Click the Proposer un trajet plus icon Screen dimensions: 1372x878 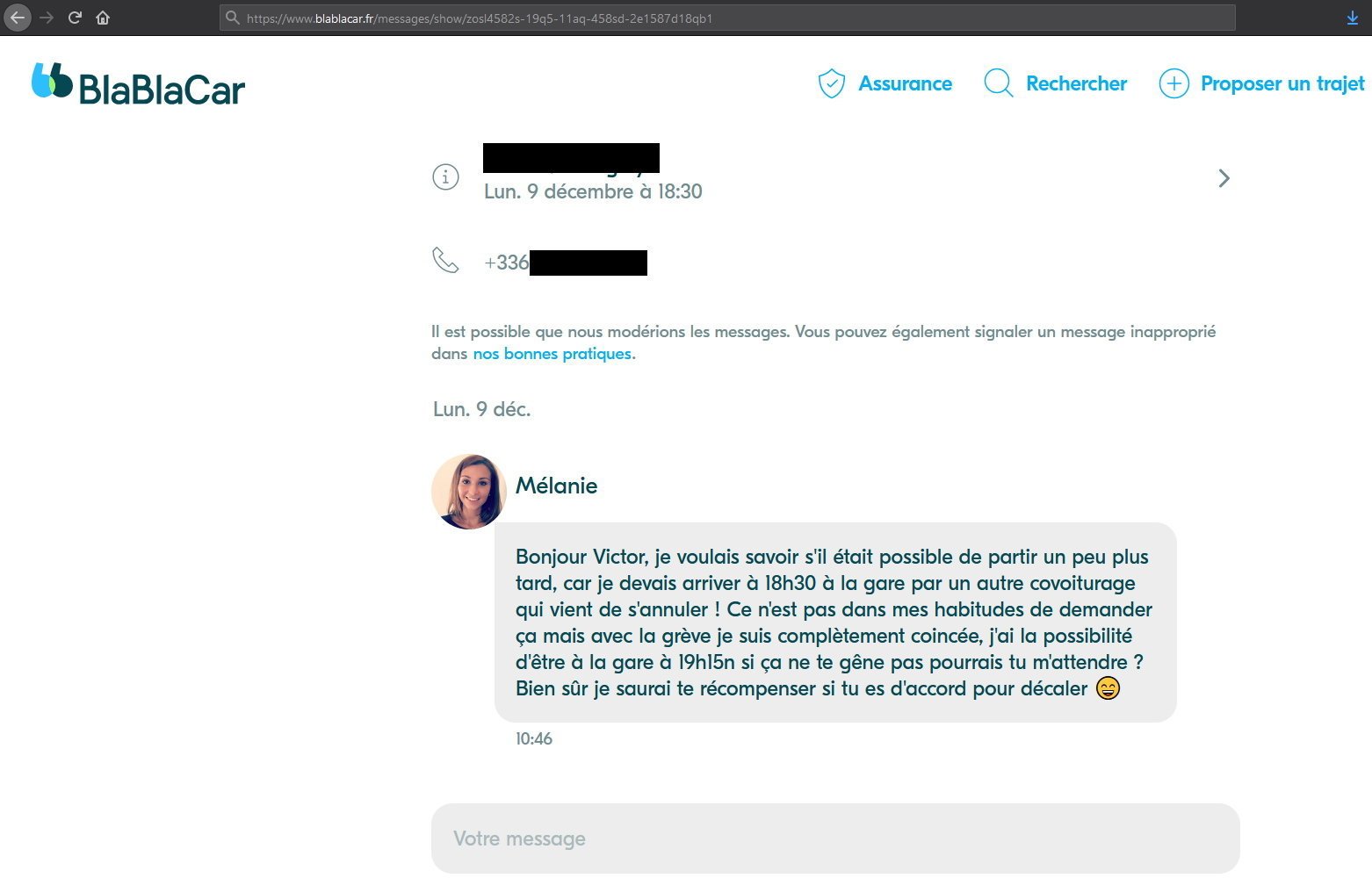coord(1174,83)
